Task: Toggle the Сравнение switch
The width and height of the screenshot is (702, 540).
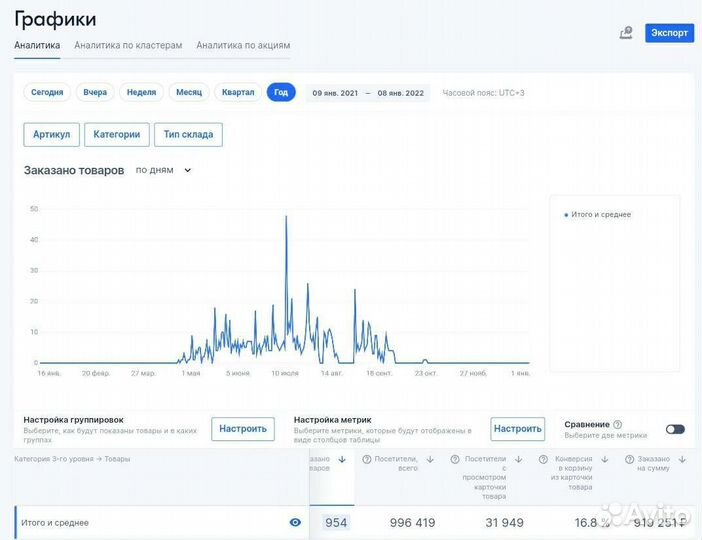Action: click(675, 429)
